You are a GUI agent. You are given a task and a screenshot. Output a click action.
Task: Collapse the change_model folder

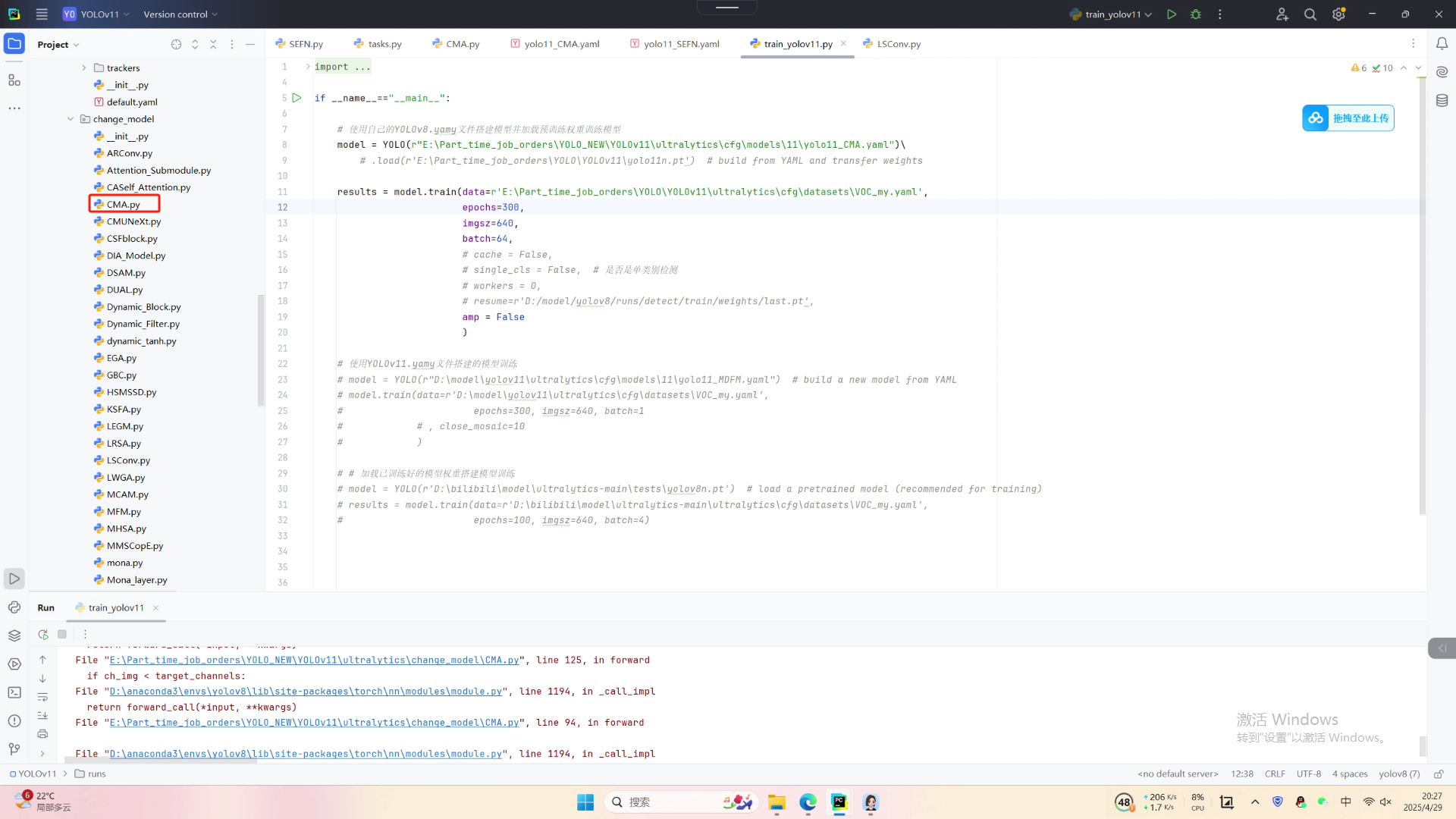(x=71, y=119)
